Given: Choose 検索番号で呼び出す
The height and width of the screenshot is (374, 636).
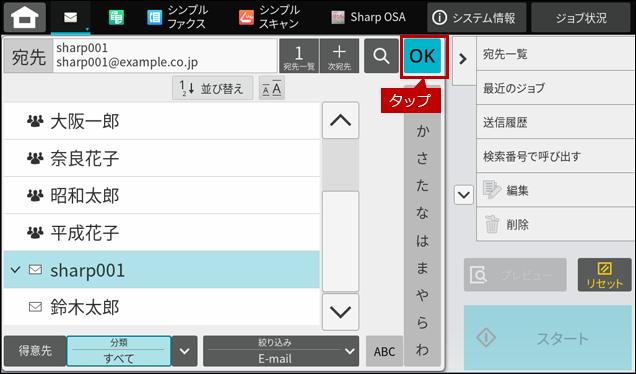Looking at the screenshot, I should [556, 156].
